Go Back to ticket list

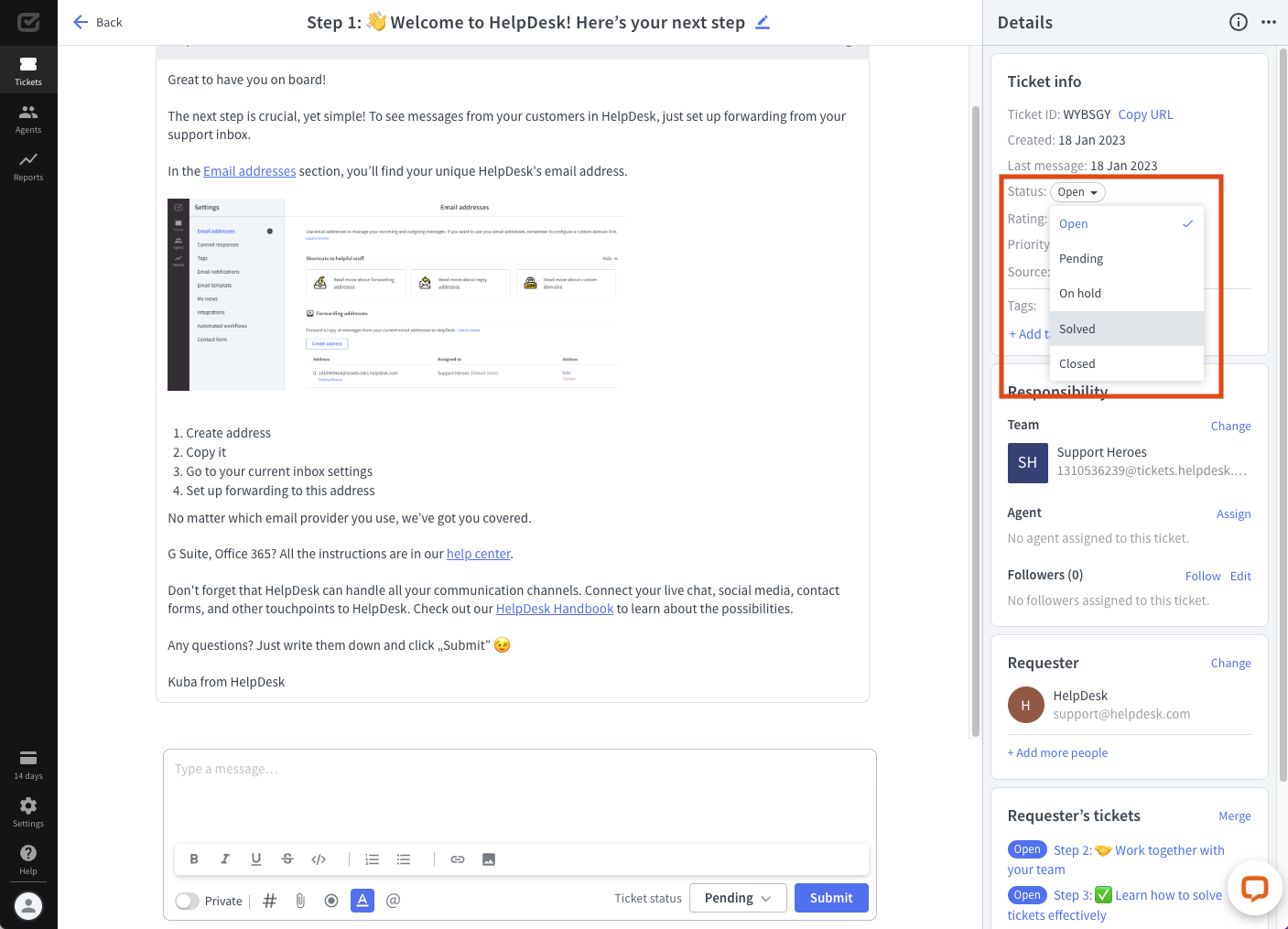pos(97,22)
